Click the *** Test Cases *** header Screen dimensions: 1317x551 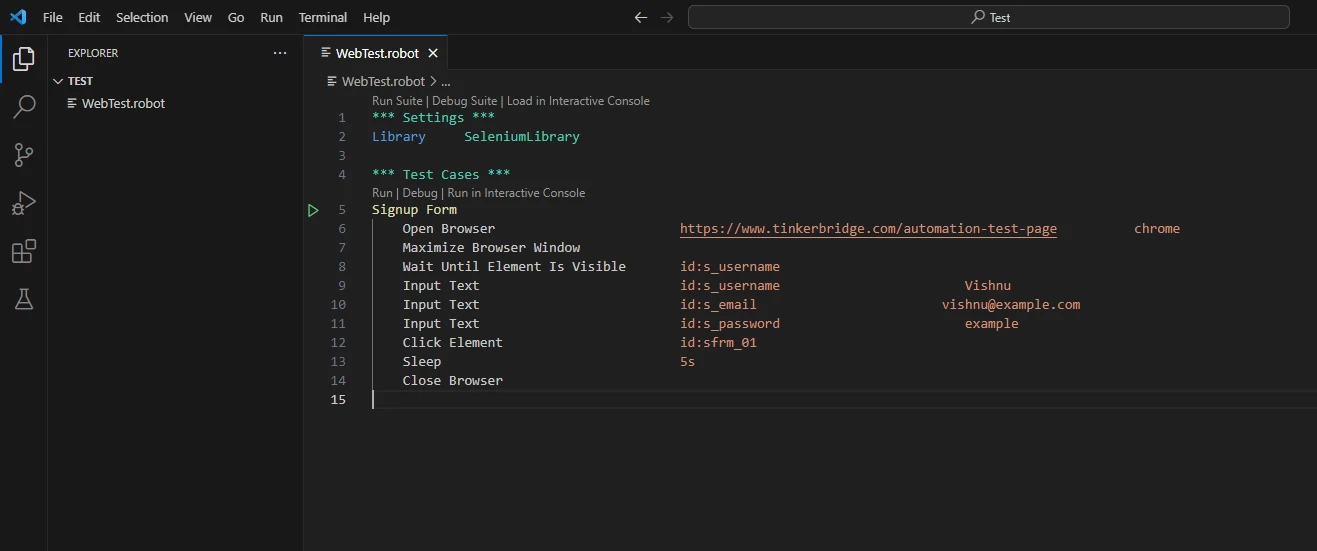(441, 175)
